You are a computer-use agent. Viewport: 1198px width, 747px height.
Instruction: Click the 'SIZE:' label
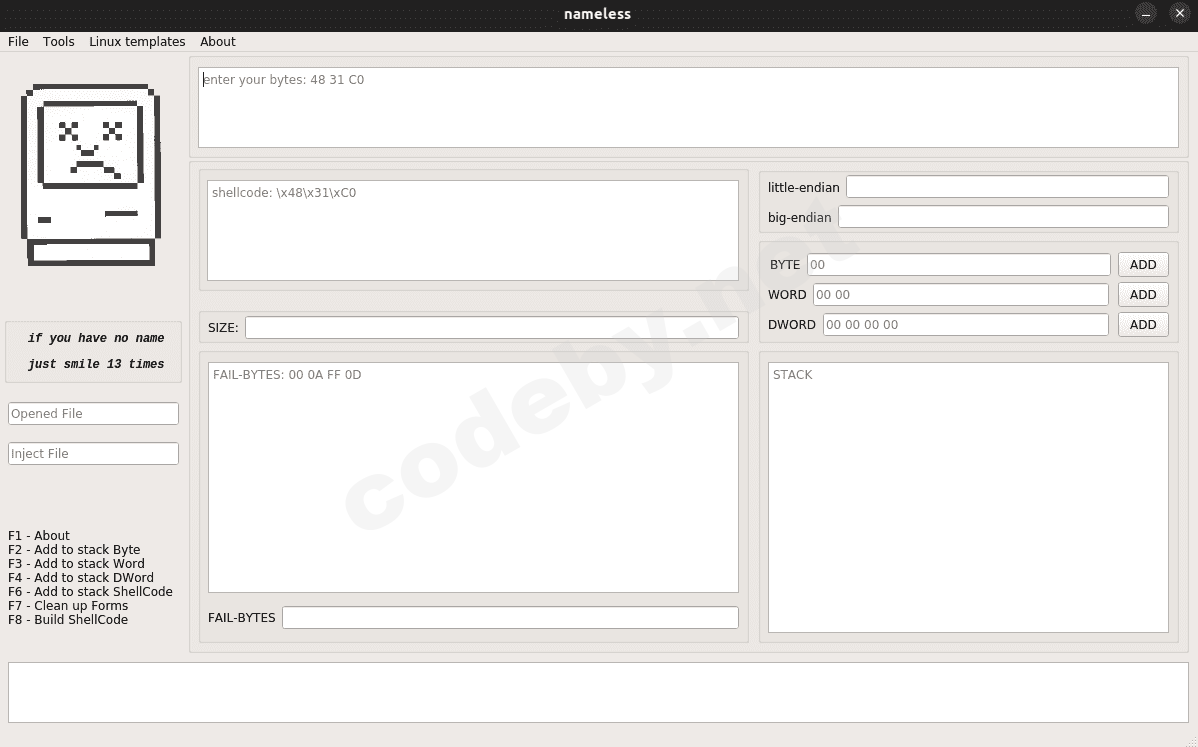(x=223, y=328)
